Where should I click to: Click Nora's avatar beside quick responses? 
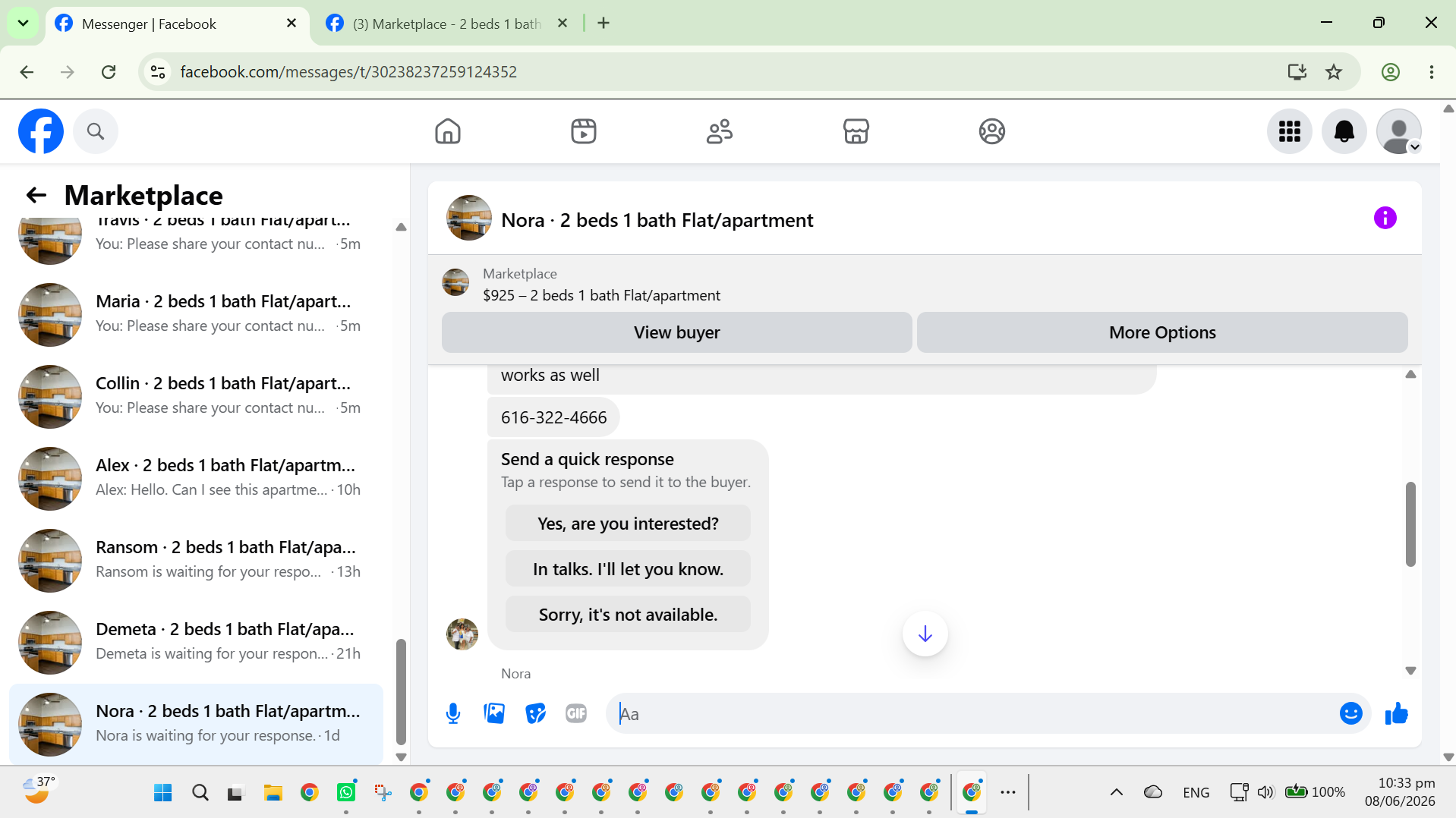click(x=462, y=634)
